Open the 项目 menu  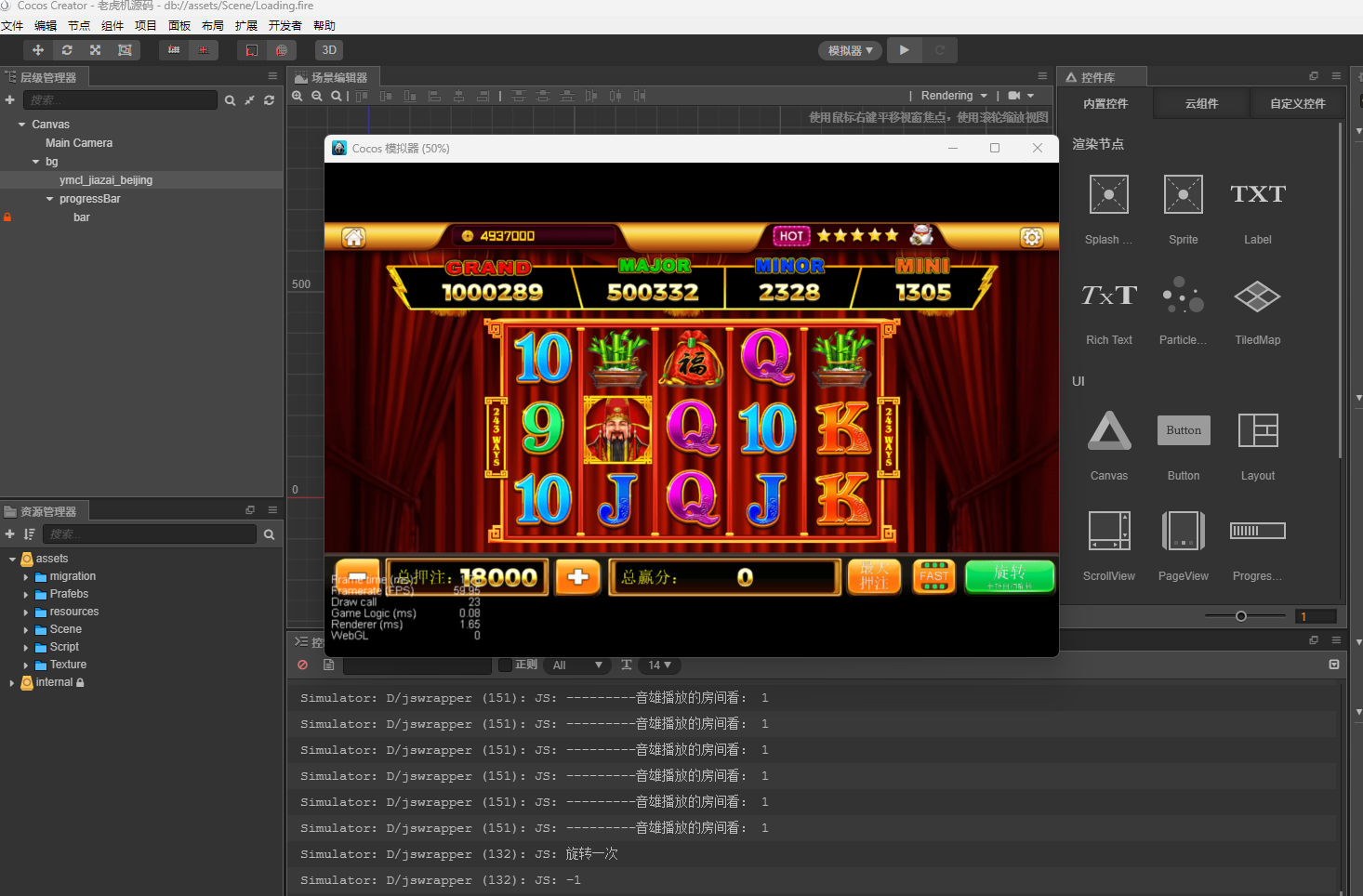tap(145, 26)
